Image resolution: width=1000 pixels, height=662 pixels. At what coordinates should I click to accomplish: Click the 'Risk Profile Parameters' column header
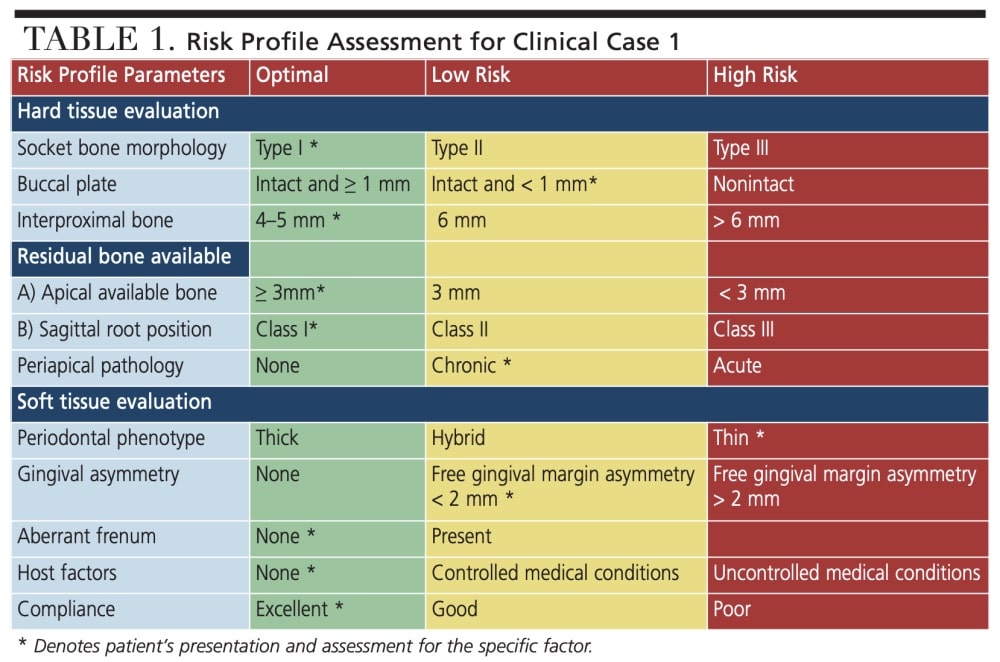[121, 75]
